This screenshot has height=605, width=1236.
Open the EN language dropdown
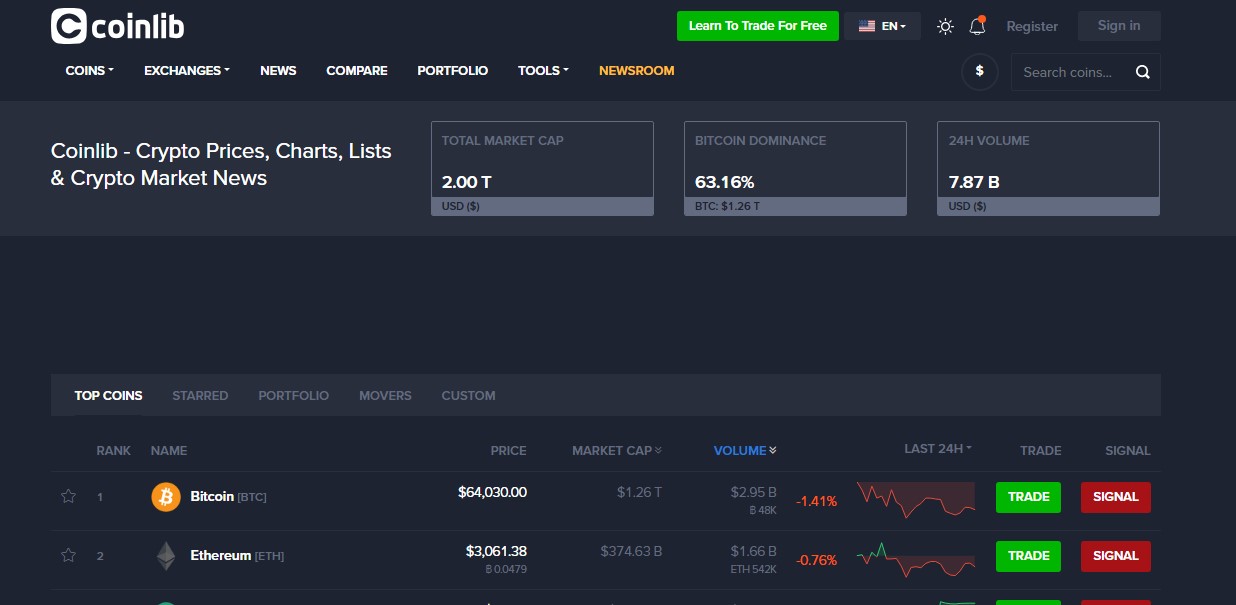pyautogui.click(x=882, y=26)
